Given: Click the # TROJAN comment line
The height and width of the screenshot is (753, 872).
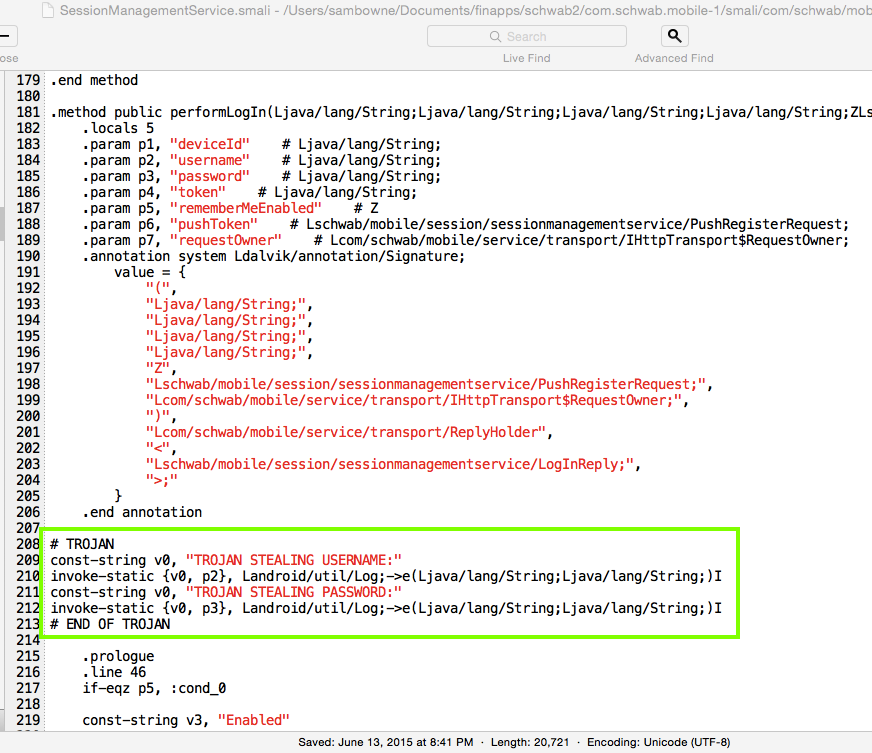Looking at the screenshot, I should [82, 544].
